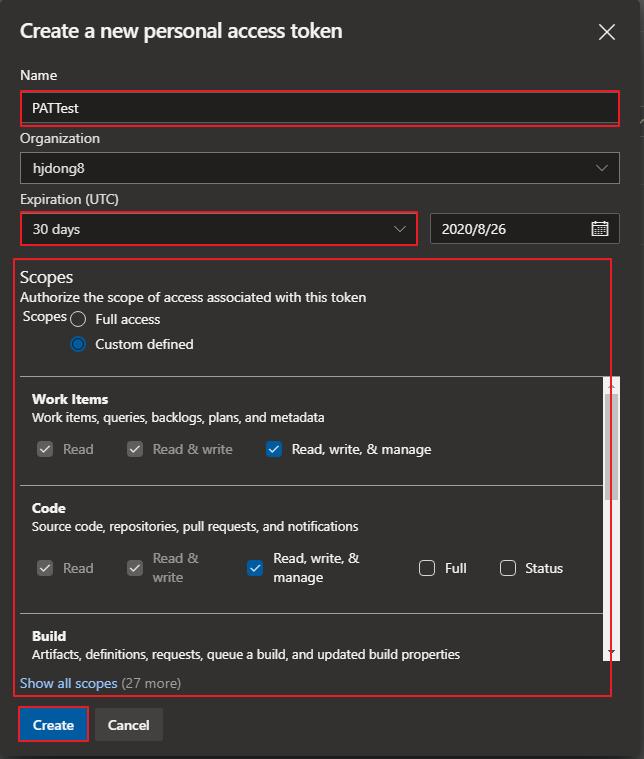This screenshot has width=644, height=759.
Task: Click the expiration date field 2020/8/26
Action: click(524, 228)
